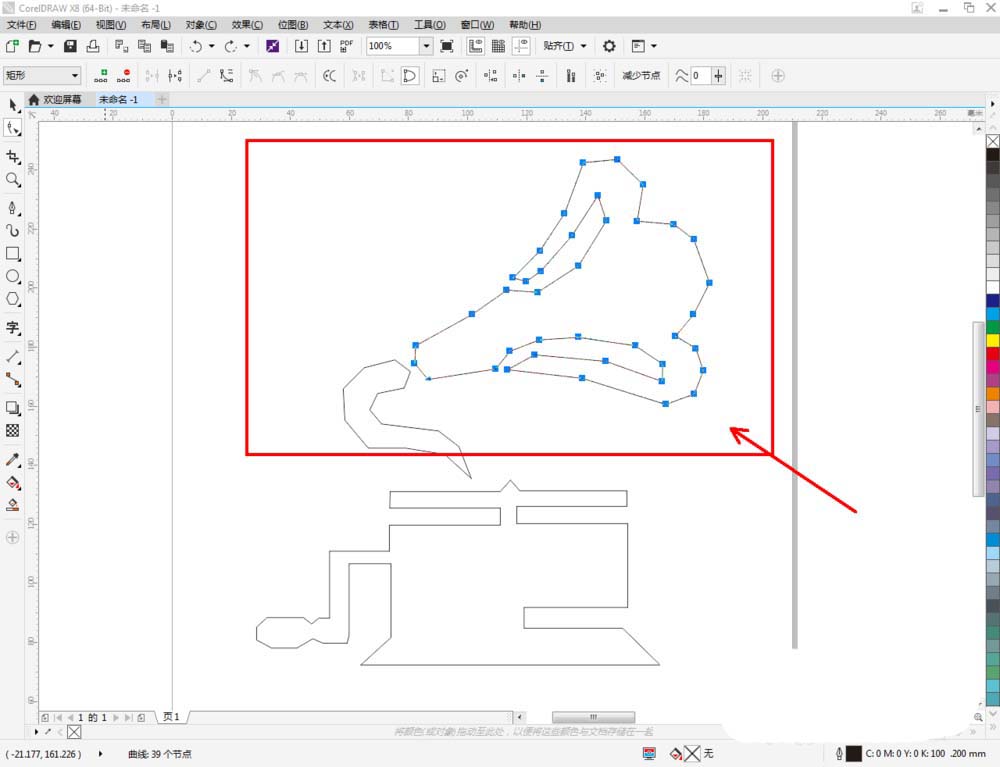Toggle the show grid button

[498, 46]
